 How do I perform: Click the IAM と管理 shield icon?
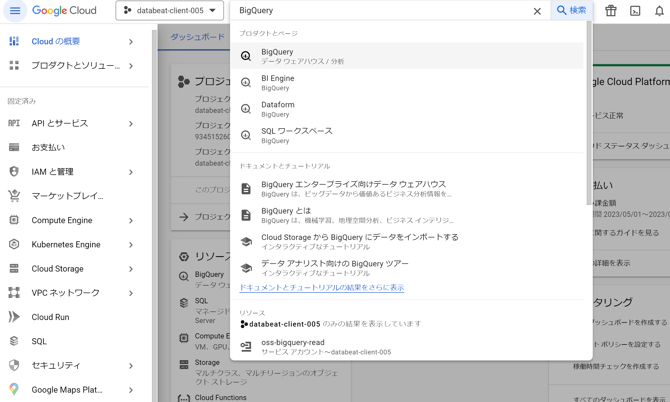coord(14,172)
